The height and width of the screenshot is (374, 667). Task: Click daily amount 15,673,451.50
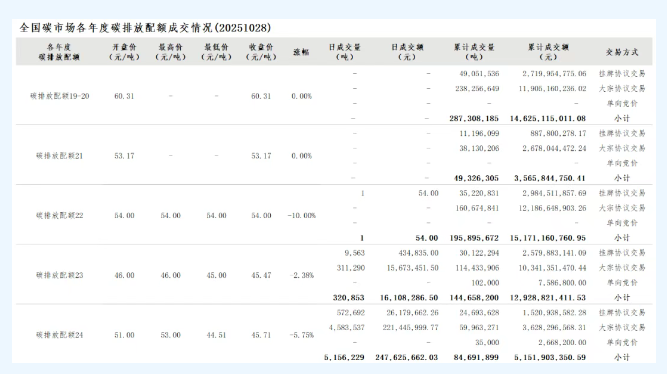click(x=413, y=268)
